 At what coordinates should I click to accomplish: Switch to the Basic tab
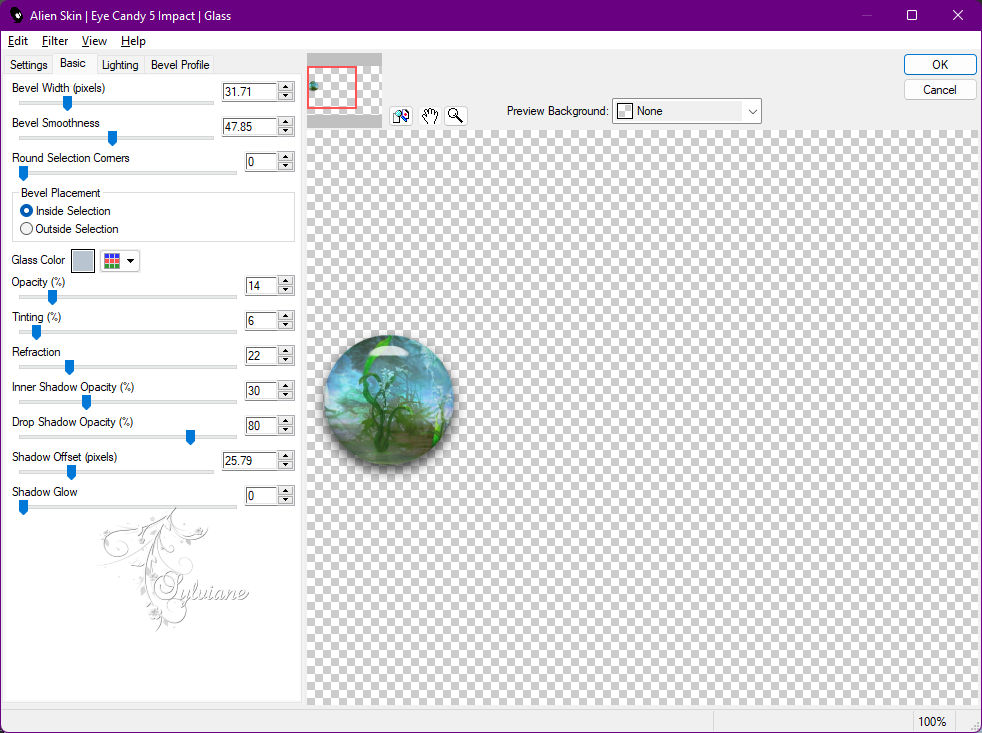click(73, 64)
